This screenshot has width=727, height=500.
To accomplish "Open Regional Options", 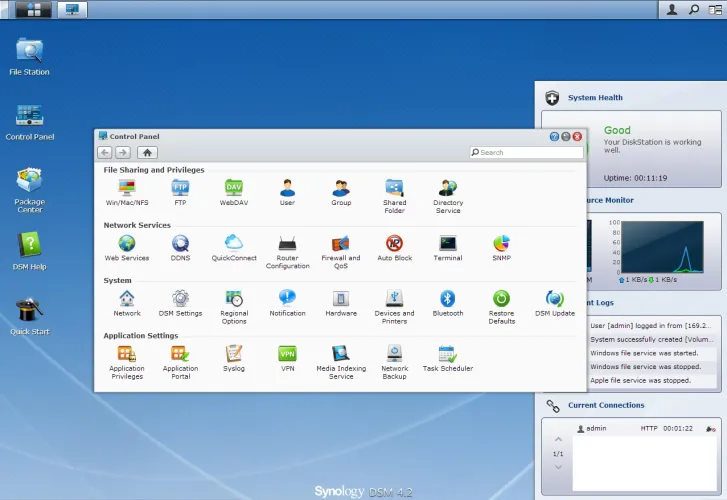I will [x=234, y=307].
